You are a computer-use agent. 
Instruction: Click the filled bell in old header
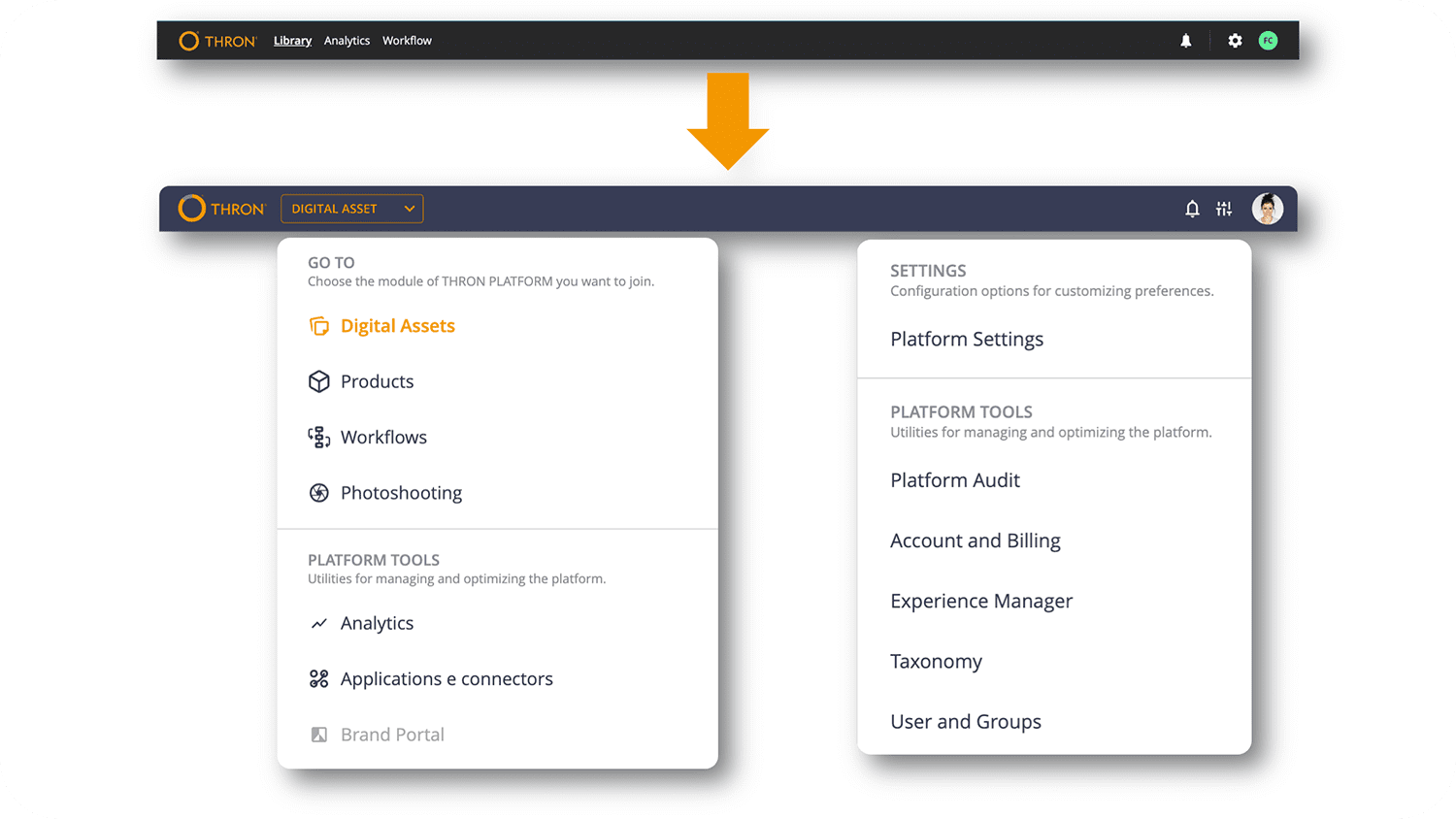click(1185, 41)
